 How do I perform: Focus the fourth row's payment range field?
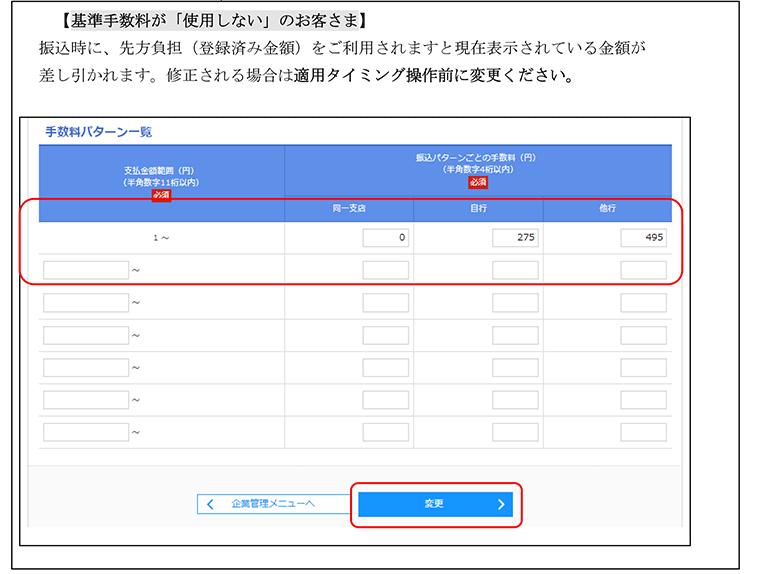(86, 335)
